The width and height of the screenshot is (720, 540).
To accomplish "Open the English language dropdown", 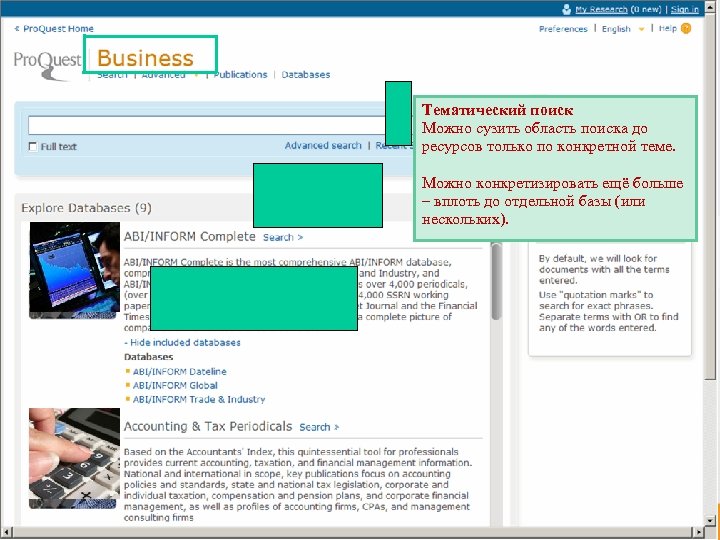I will pos(623,29).
